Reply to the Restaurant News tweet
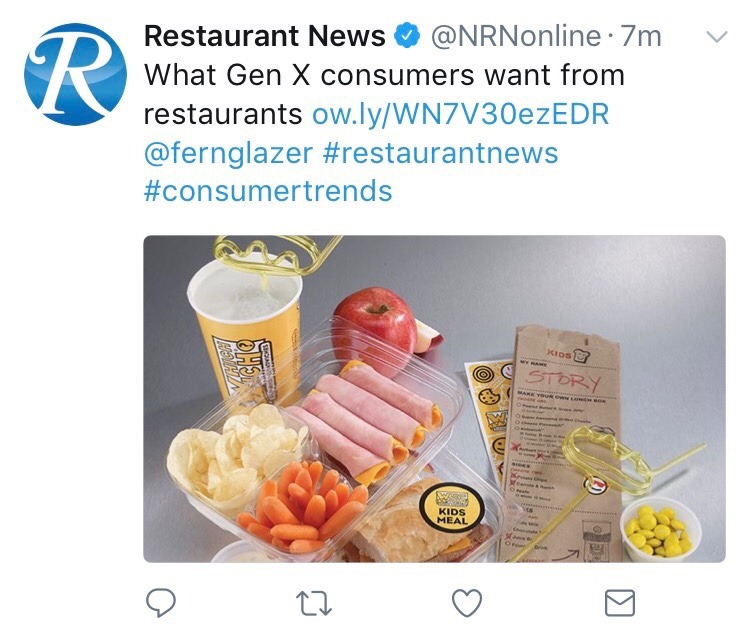The height and width of the screenshot is (633, 750). (161, 602)
